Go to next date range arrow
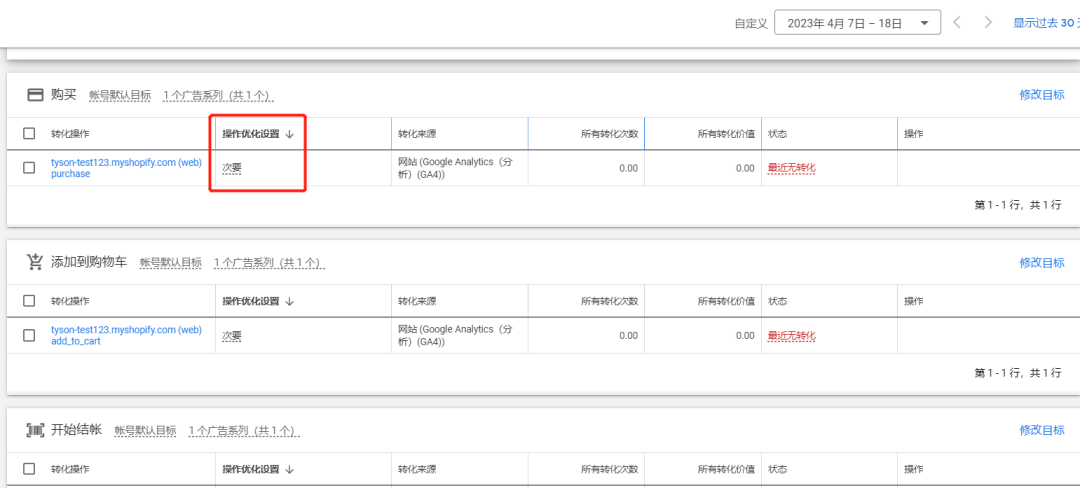Screen dimensions: 1080x488 [x=988, y=22]
